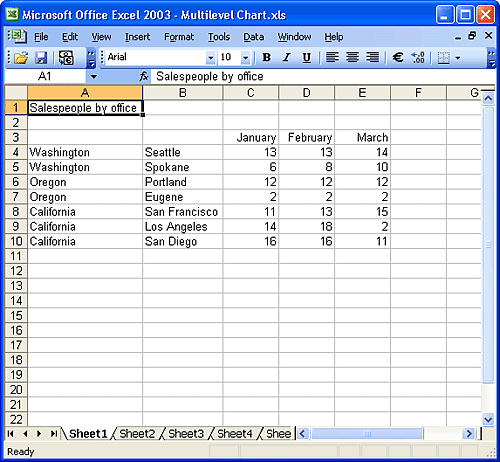This screenshot has width=500, height=462.
Task: Jump to last sheet tab arrow
Action: [53, 434]
